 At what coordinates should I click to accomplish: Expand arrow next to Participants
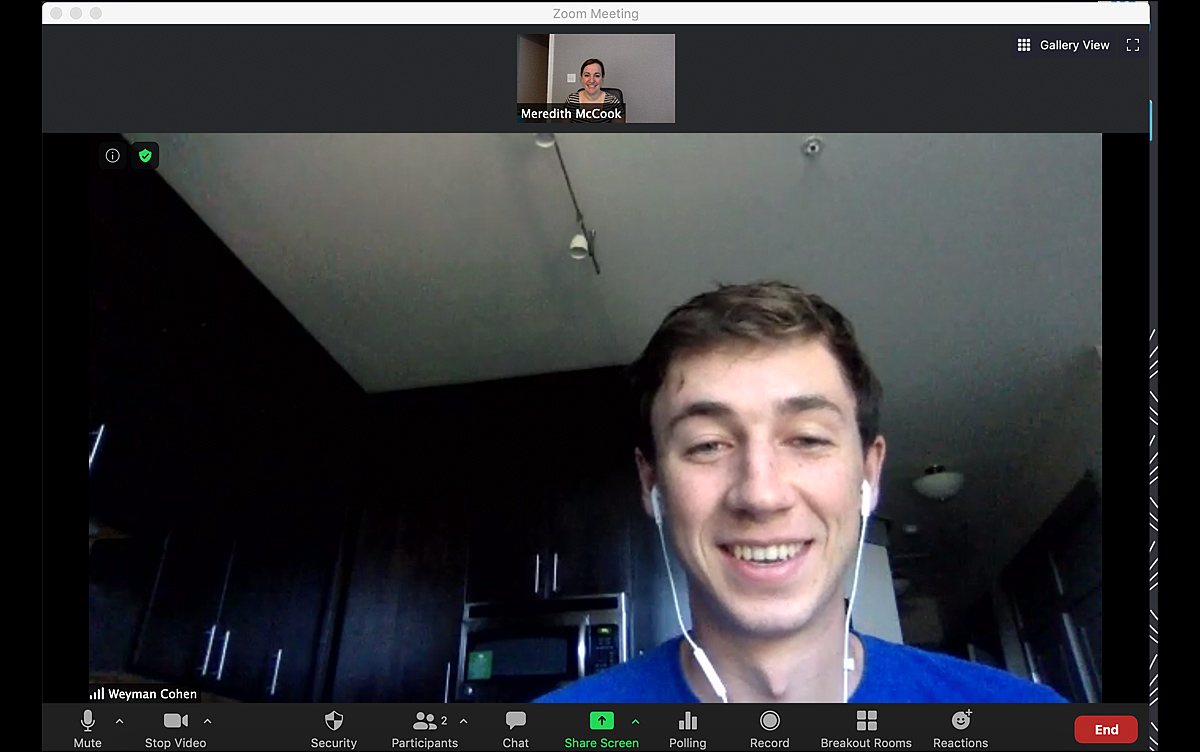(x=463, y=721)
